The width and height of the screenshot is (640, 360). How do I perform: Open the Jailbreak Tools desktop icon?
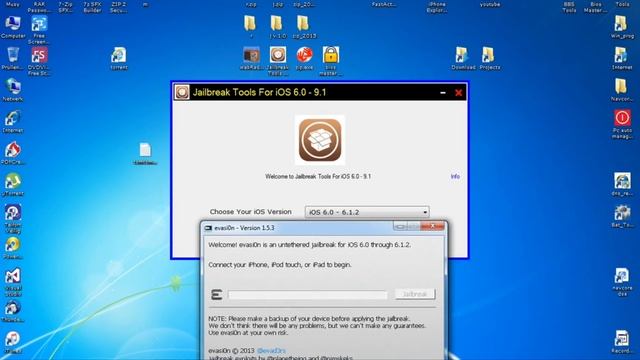pyautogui.click(x=278, y=61)
